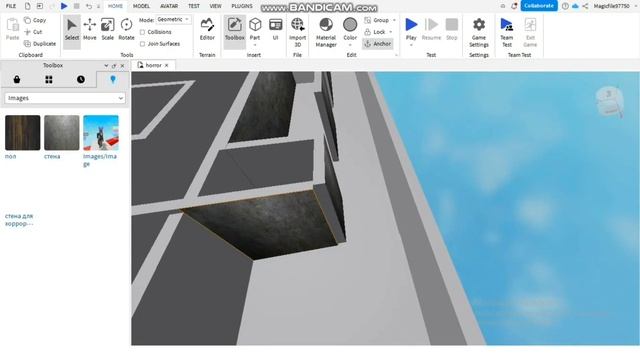Image resolution: width=640 pixels, height=360 pixels.
Task: Group the selected objects
Action: [377, 20]
